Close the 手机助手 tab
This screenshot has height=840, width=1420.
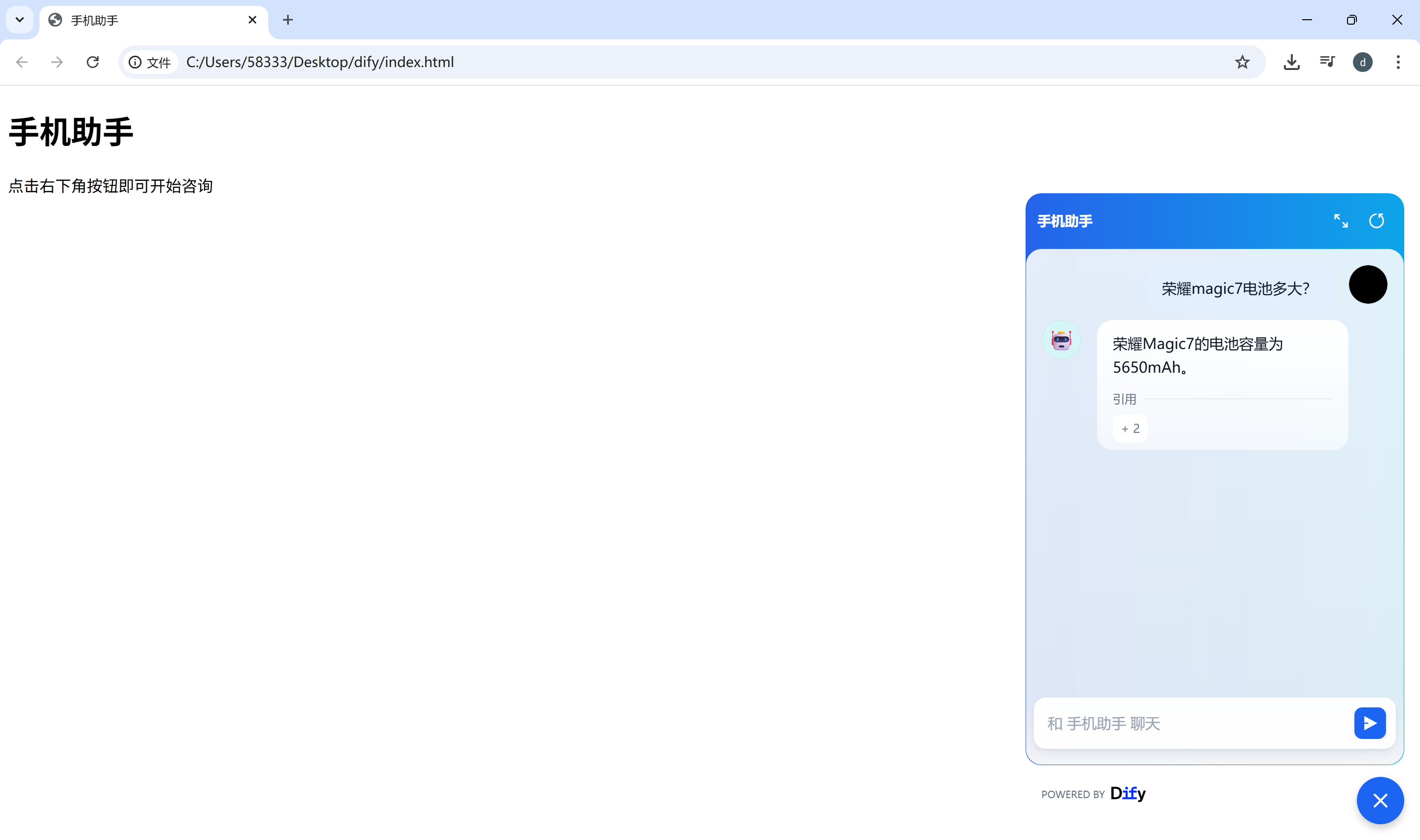[252, 20]
